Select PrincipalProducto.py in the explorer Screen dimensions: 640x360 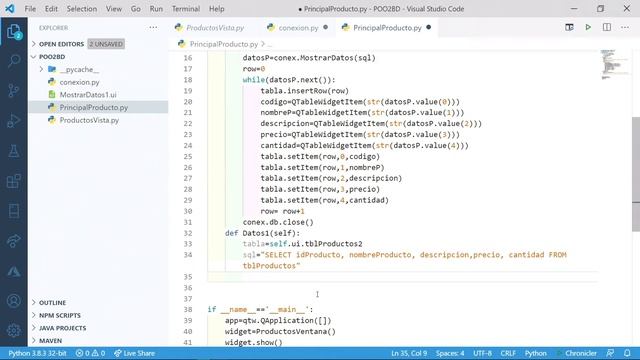point(93,107)
